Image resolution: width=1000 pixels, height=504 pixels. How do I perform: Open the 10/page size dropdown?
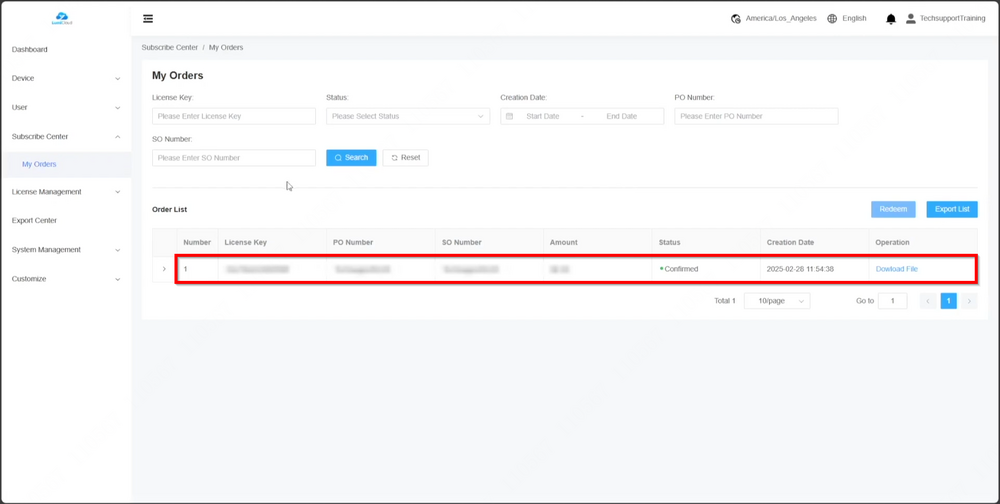(777, 301)
